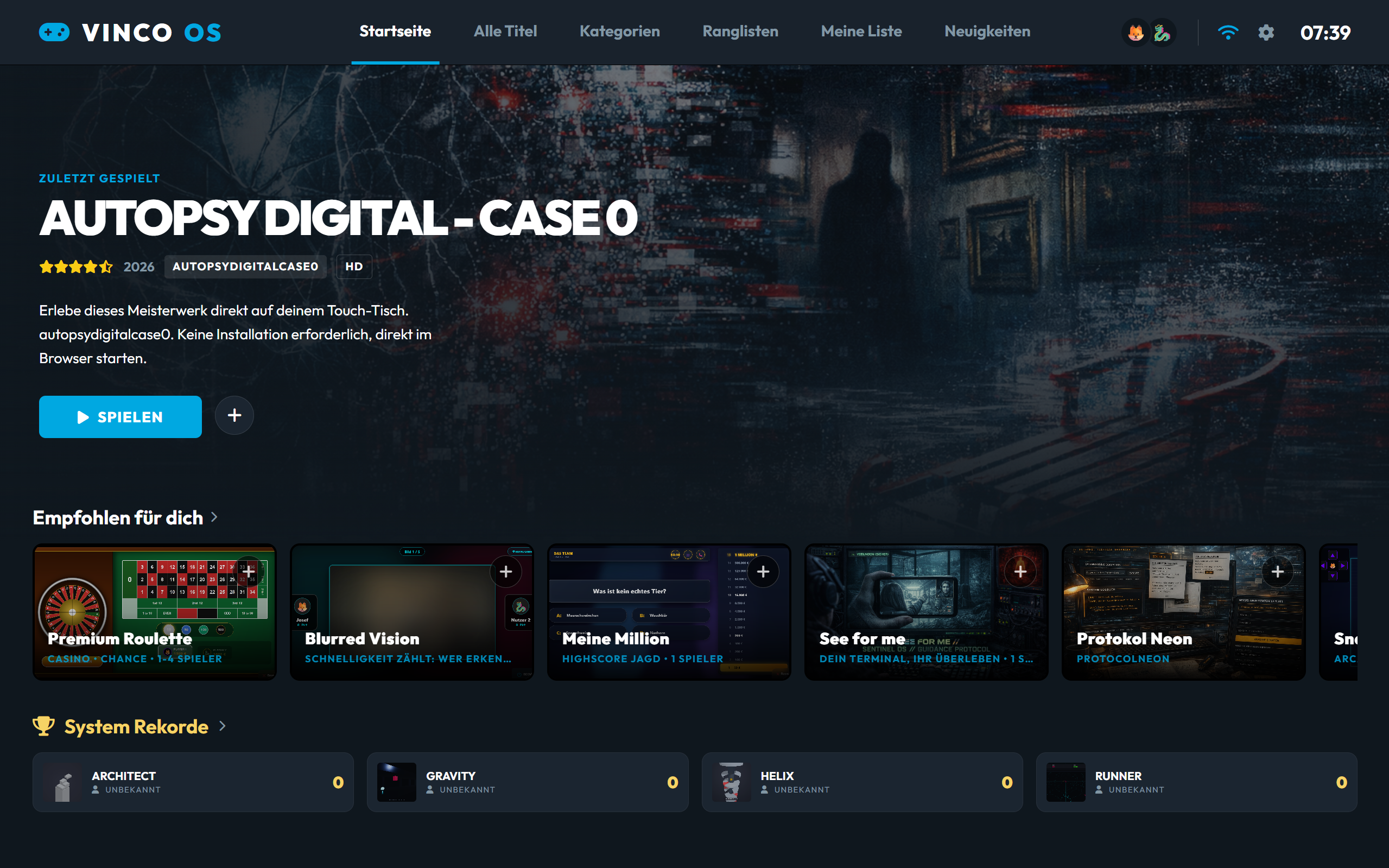This screenshot has height=868, width=1389.
Task: Open the dragon avatar profile
Action: (x=1162, y=33)
